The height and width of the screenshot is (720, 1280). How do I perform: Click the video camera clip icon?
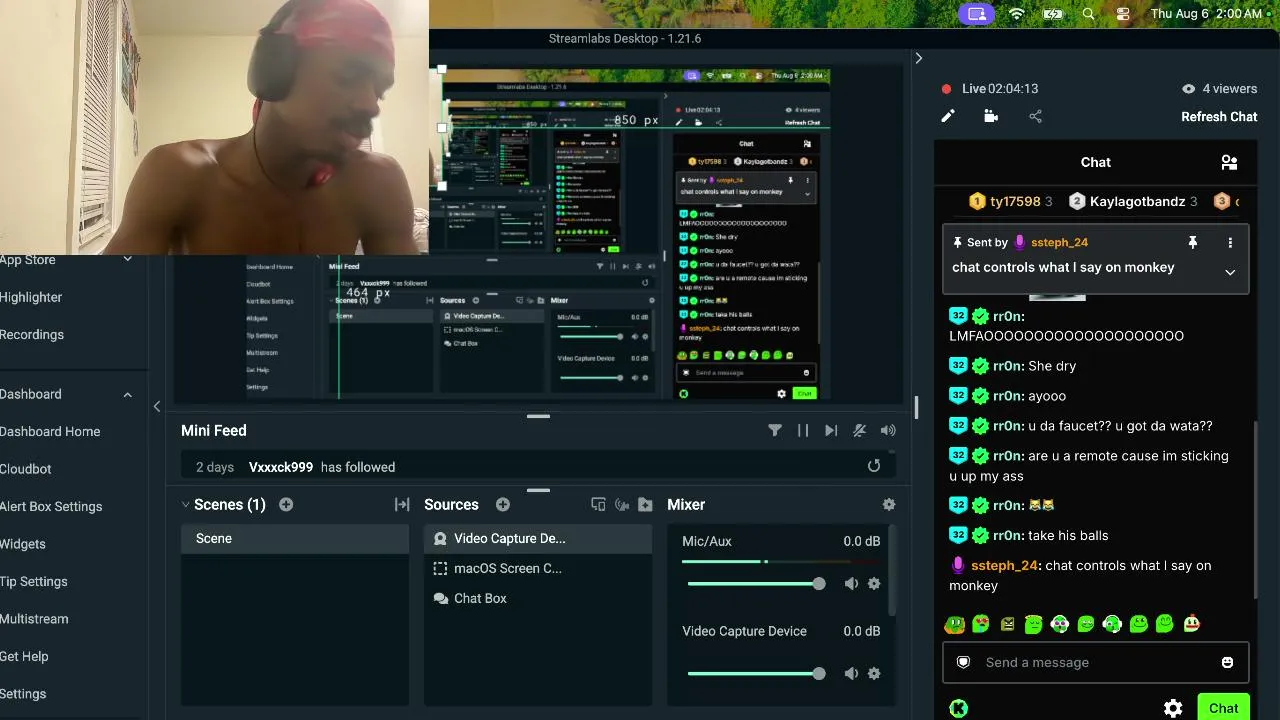991,116
